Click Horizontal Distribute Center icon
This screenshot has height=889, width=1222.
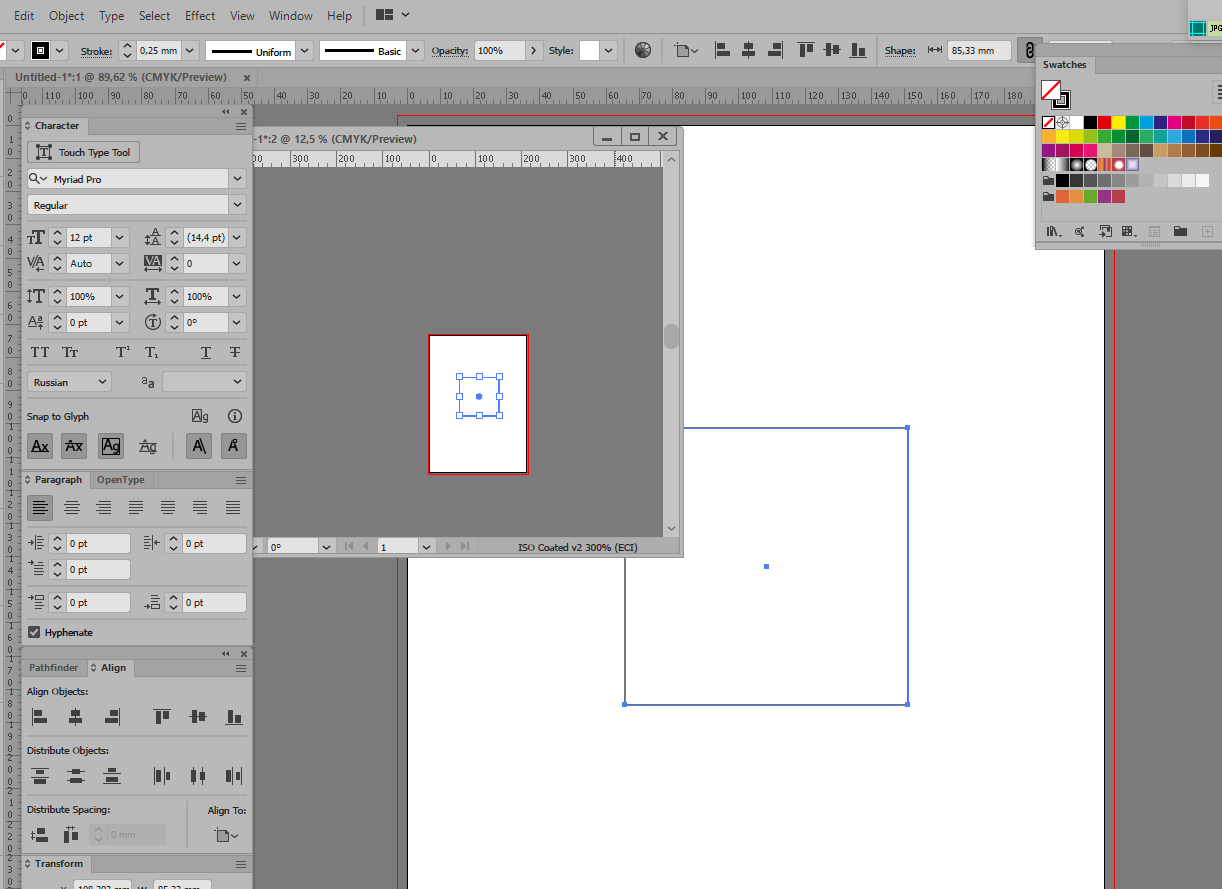[198, 775]
